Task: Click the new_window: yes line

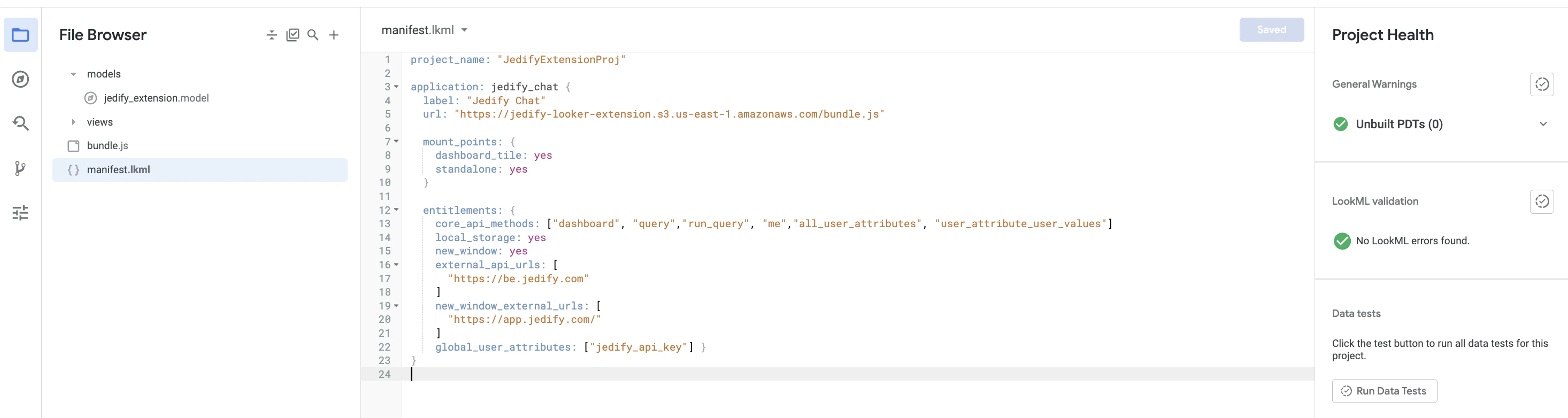Action: pyautogui.click(x=481, y=251)
